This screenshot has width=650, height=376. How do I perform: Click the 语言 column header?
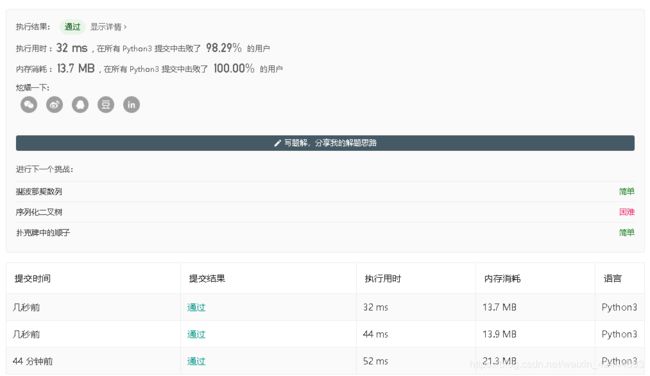coord(612,279)
